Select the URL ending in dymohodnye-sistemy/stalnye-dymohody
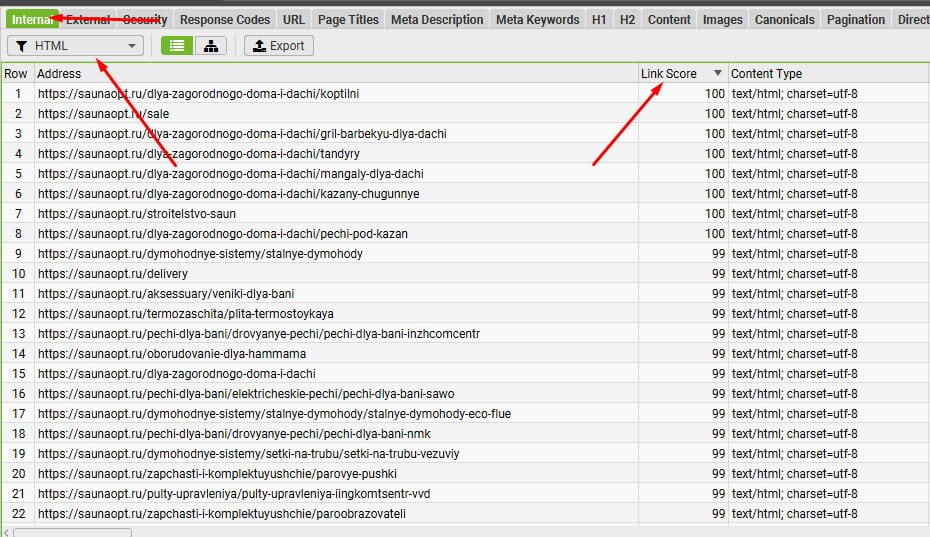 pyautogui.click(x=200, y=254)
